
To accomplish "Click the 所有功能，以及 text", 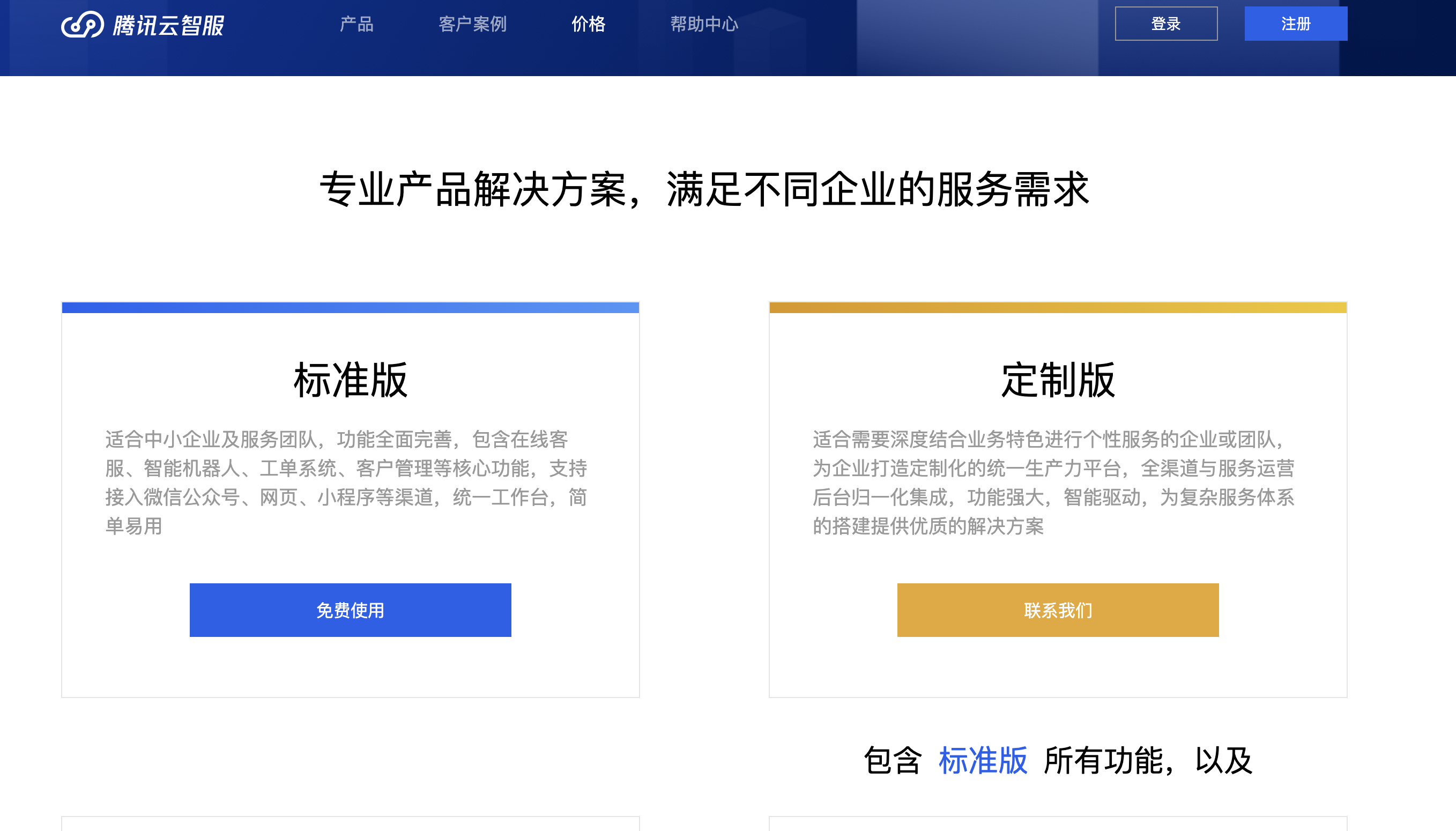I will [1147, 760].
